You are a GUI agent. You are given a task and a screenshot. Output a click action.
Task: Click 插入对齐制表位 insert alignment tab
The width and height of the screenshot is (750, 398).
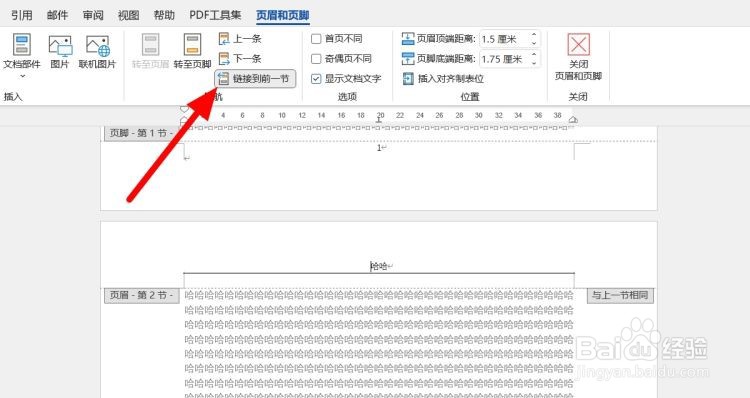pos(443,79)
